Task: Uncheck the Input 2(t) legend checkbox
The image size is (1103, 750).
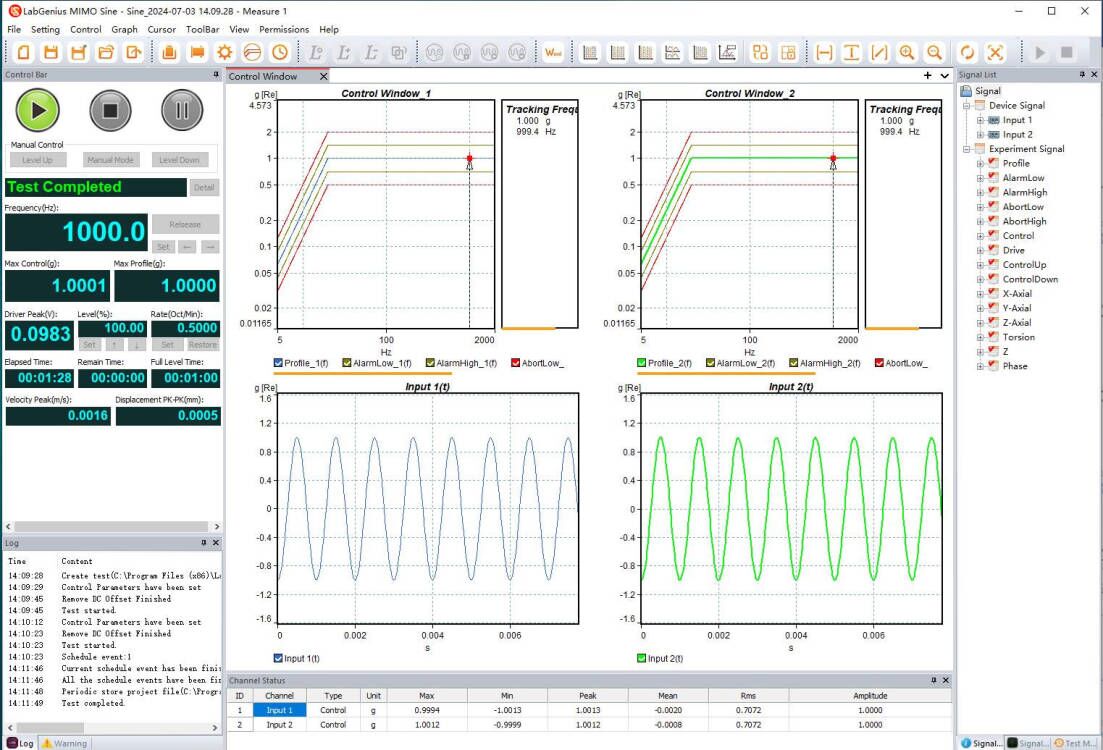Action: (x=642, y=659)
